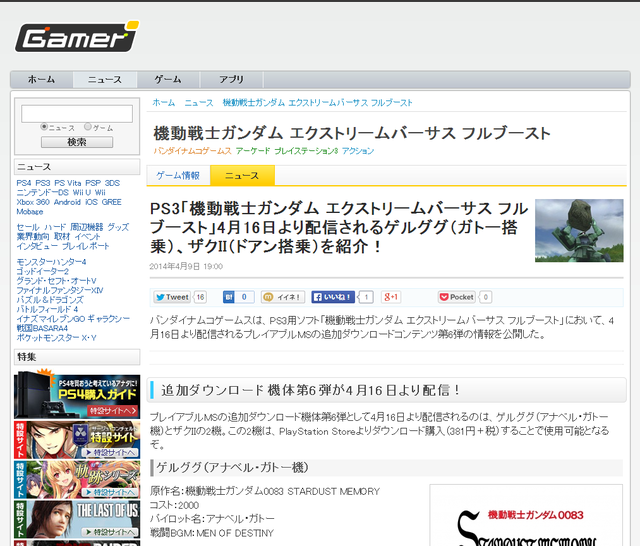Open the Wii U category link

[82, 192]
